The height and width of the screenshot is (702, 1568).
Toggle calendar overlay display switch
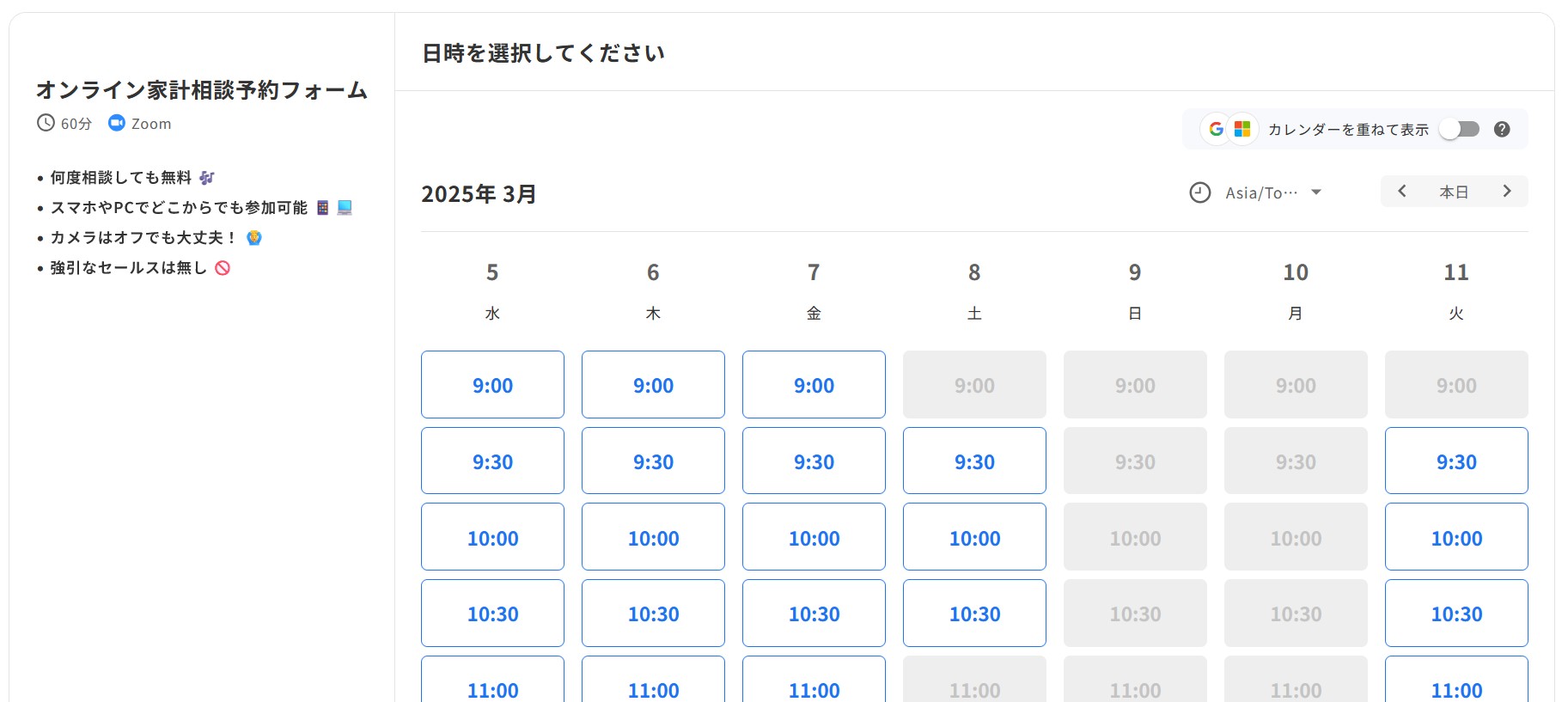pos(1460,129)
